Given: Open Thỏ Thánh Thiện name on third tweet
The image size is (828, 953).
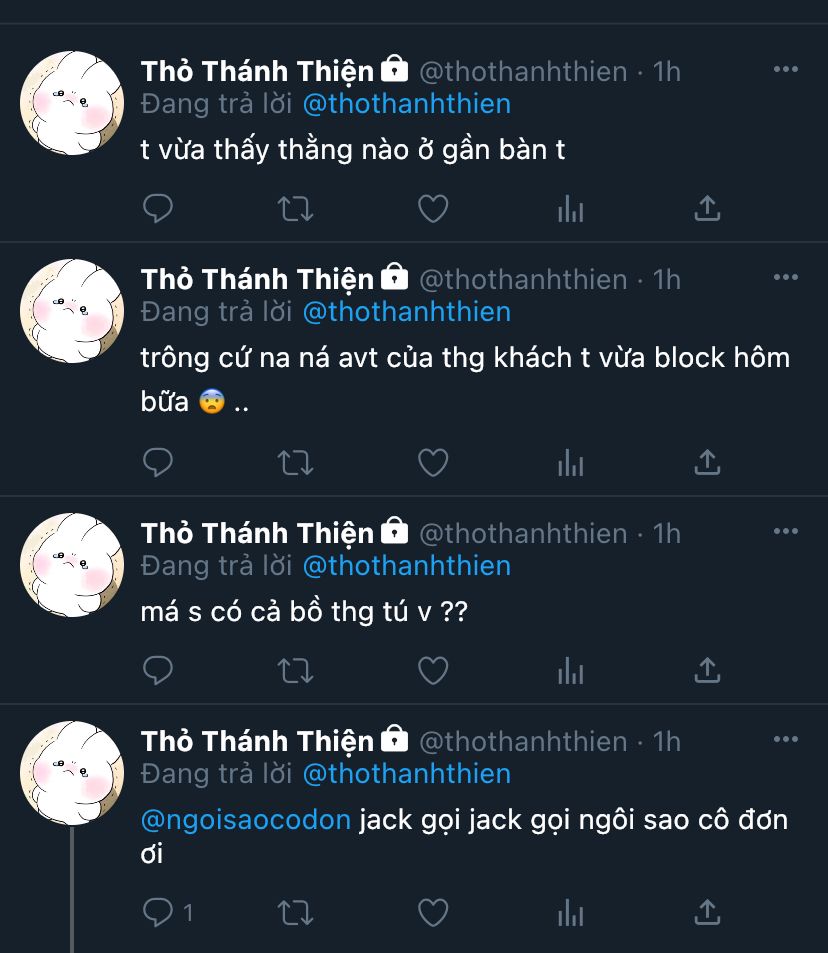Looking at the screenshot, I should click(257, 534).
